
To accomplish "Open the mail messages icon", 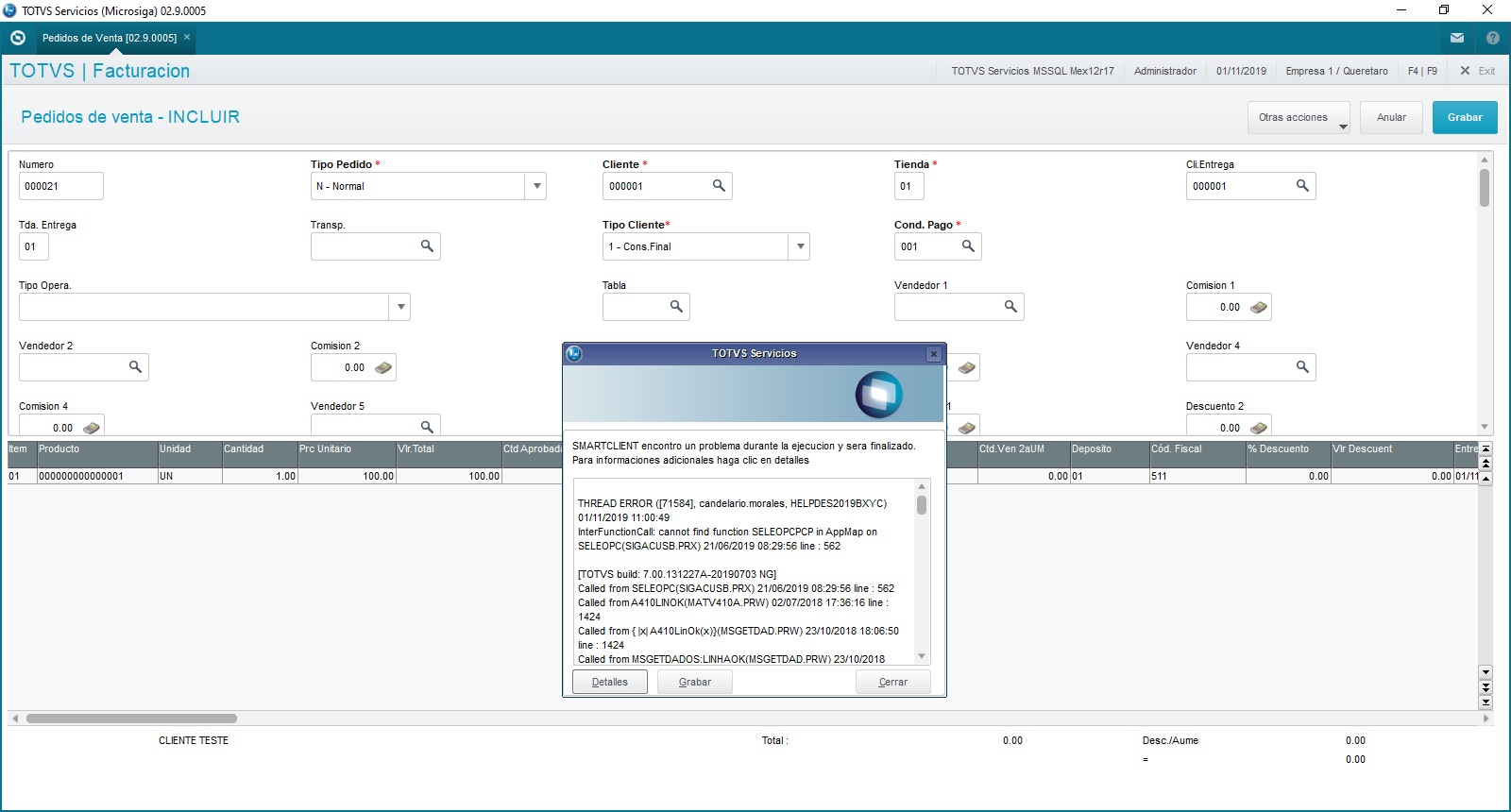I will coord(1457,38).
